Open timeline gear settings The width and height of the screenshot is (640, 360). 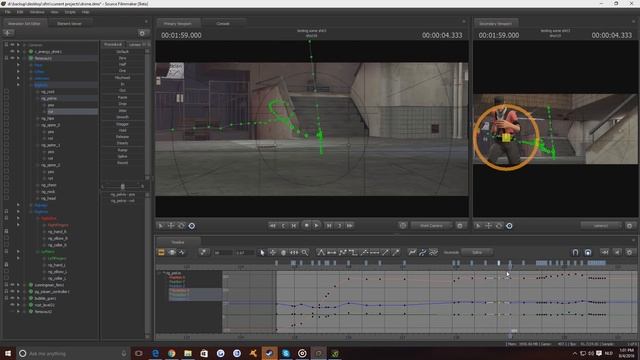click(629, 253)
